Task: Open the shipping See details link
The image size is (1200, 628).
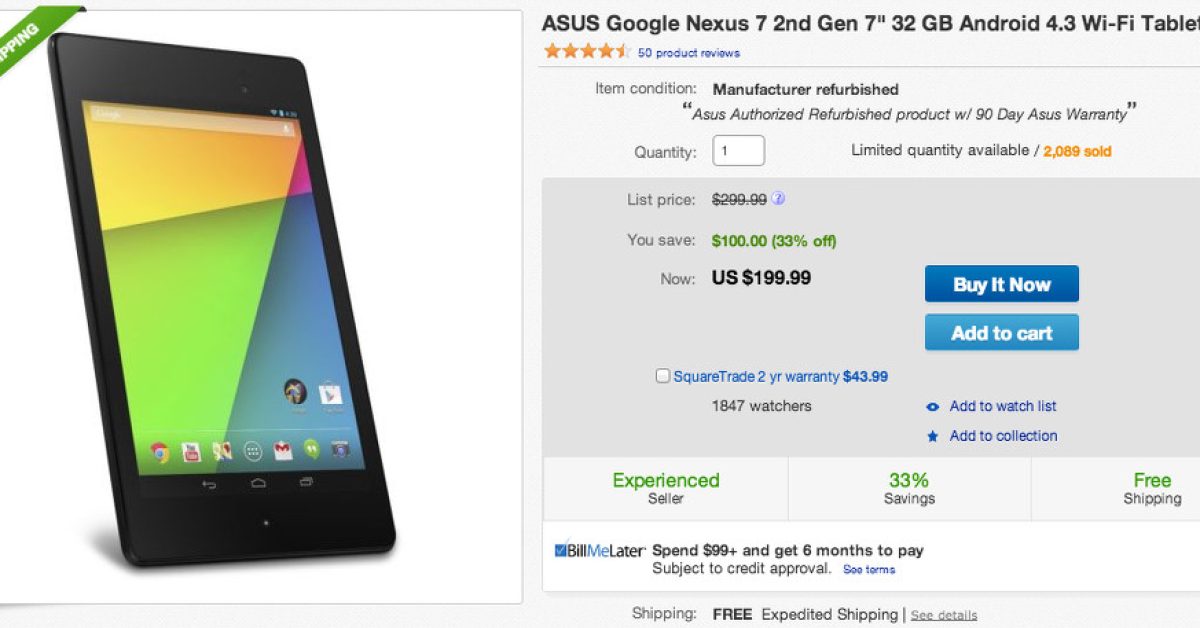Action: pos(944,615)
